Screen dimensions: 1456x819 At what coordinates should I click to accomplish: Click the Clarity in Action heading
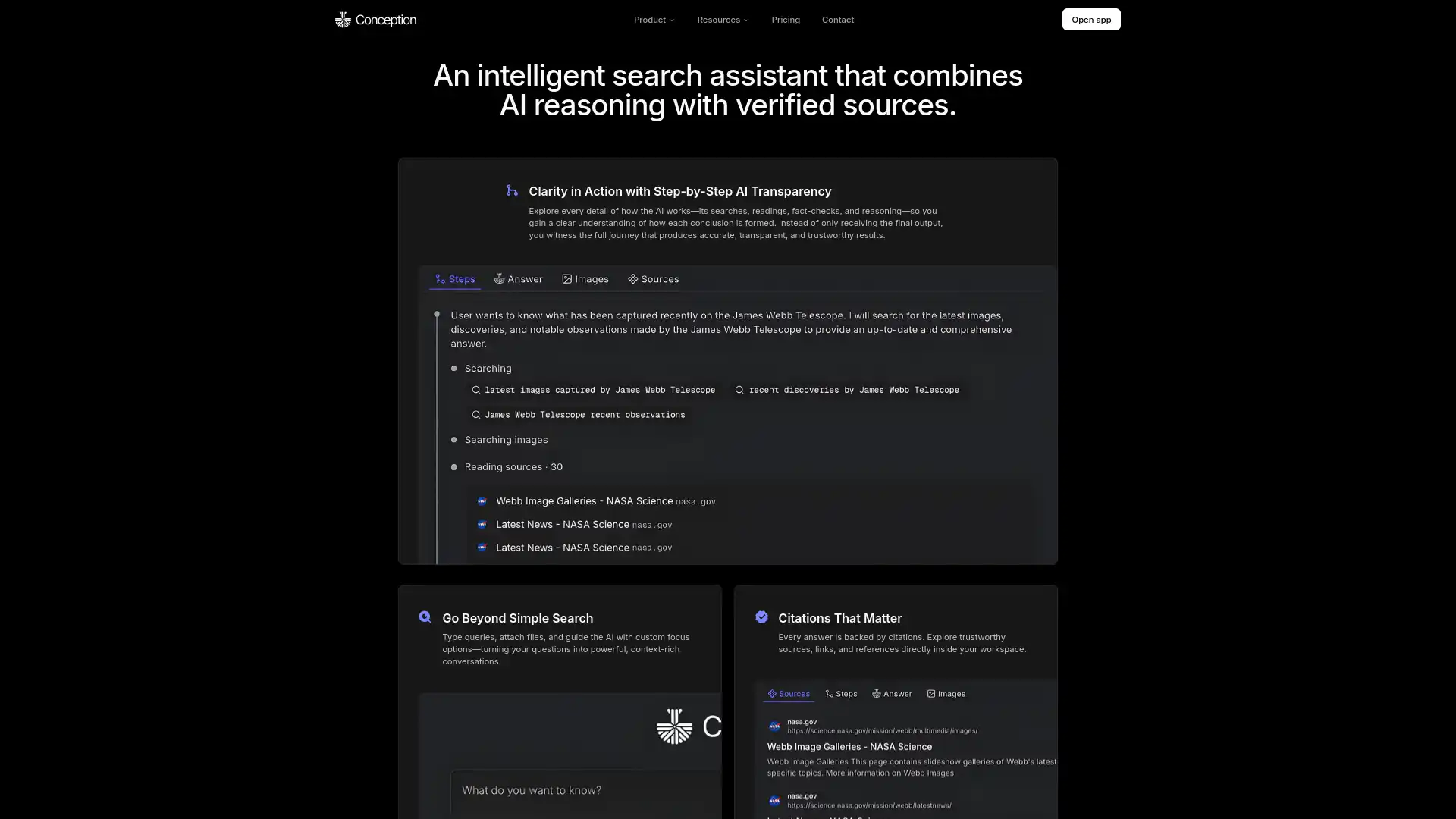[680, 191]
